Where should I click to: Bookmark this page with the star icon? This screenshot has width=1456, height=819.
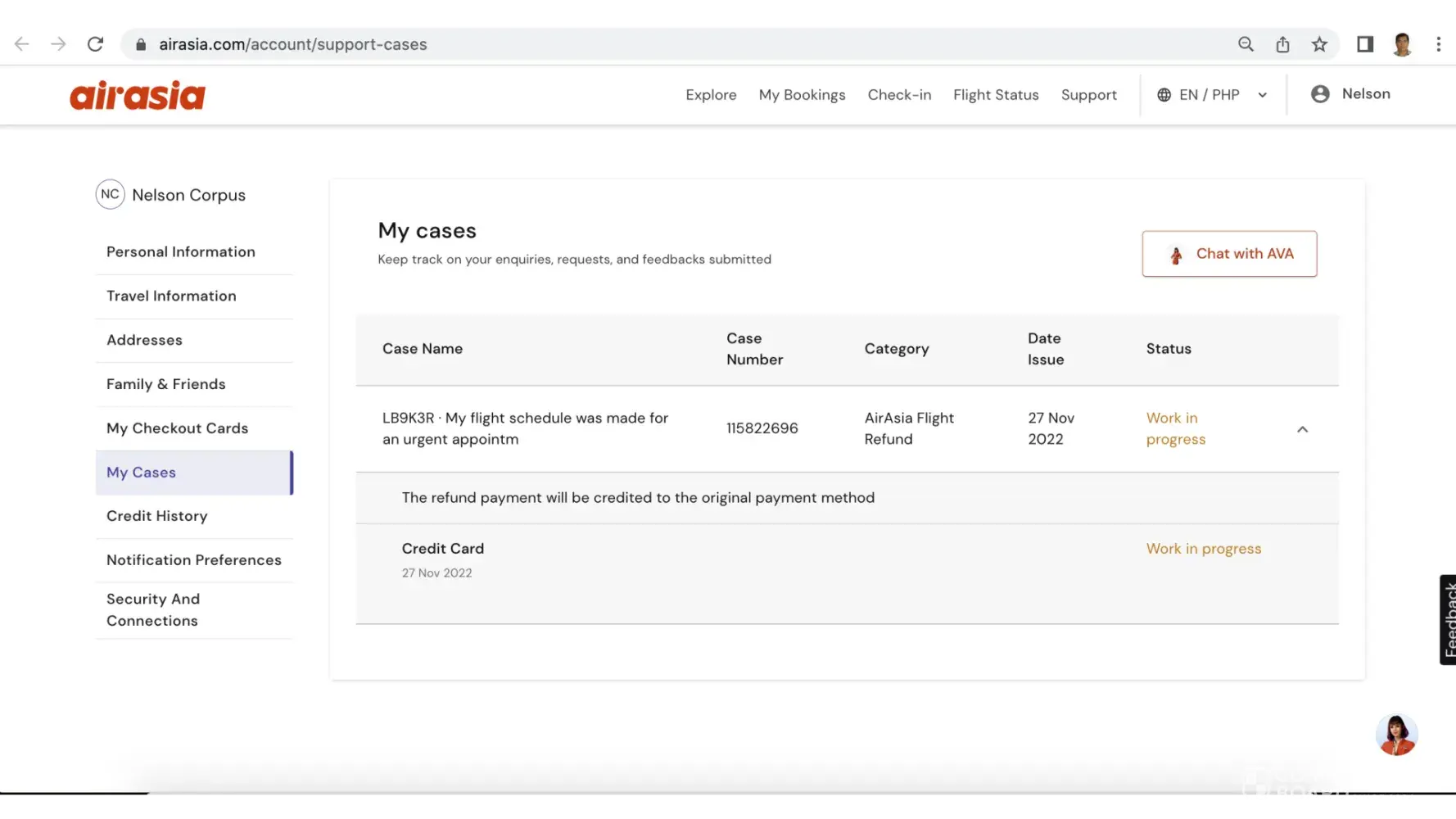point(1318,44)
